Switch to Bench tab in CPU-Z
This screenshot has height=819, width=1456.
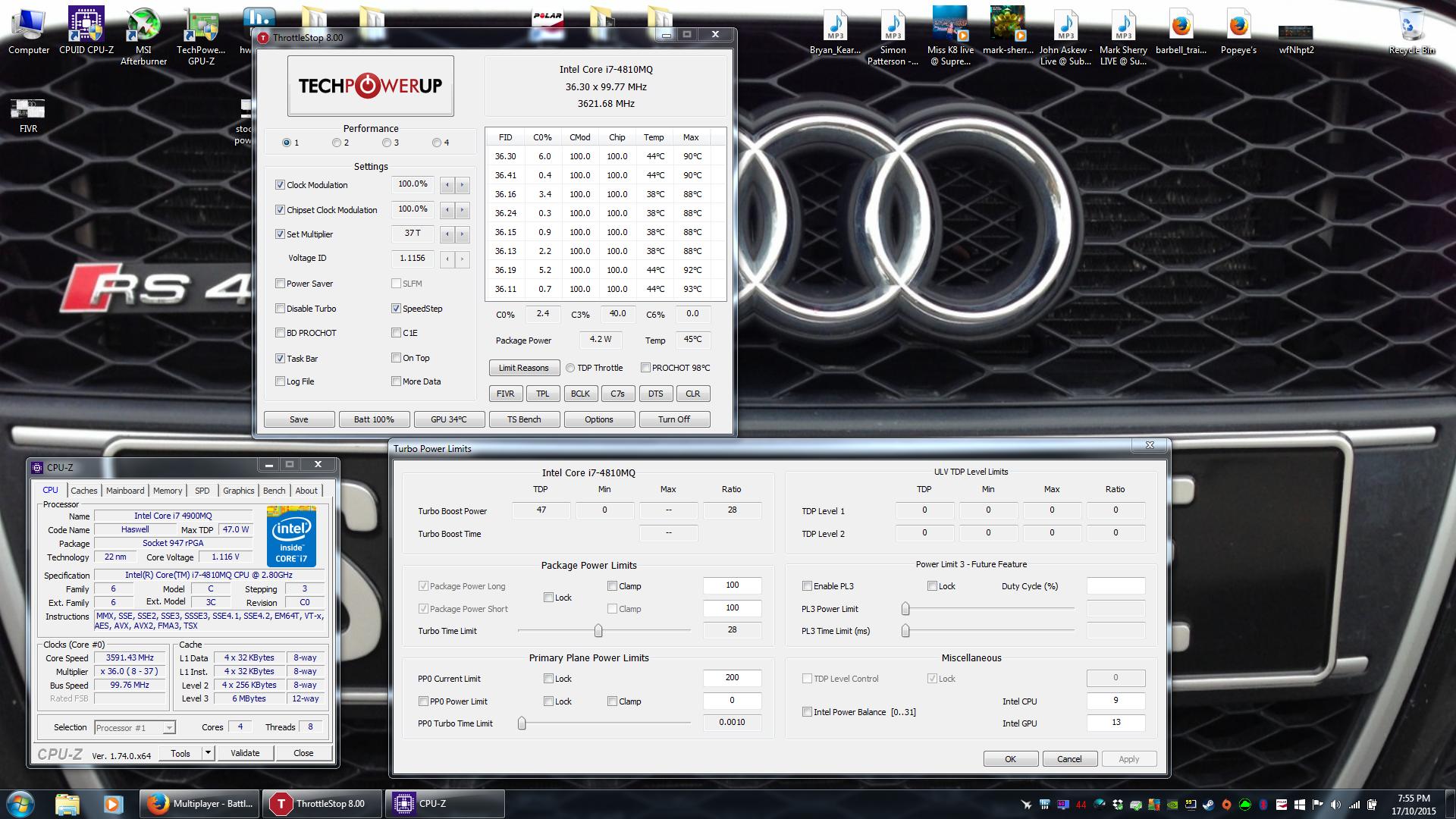(x=274, y=491)
